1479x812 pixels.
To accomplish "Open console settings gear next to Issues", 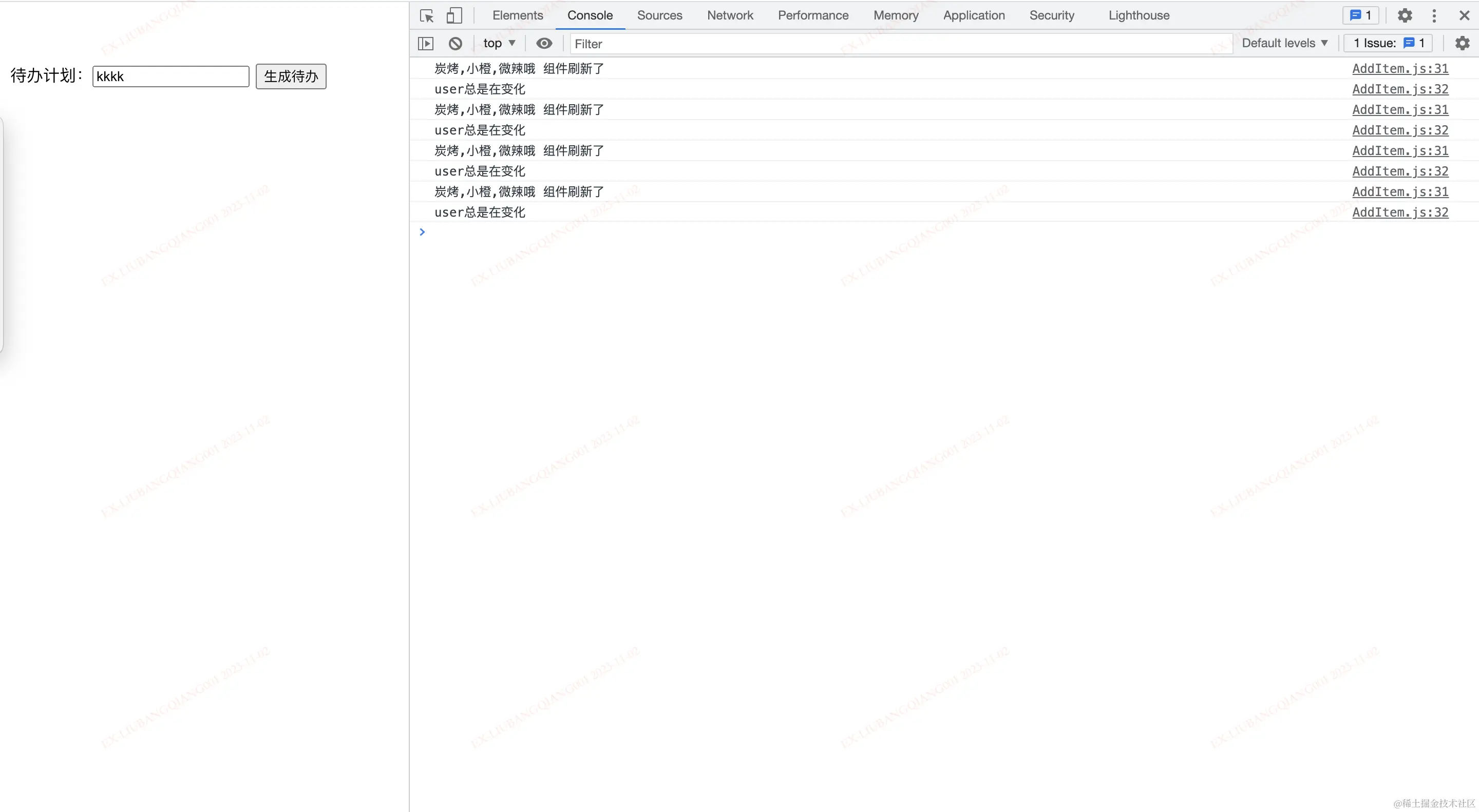I will [1463, 43].
